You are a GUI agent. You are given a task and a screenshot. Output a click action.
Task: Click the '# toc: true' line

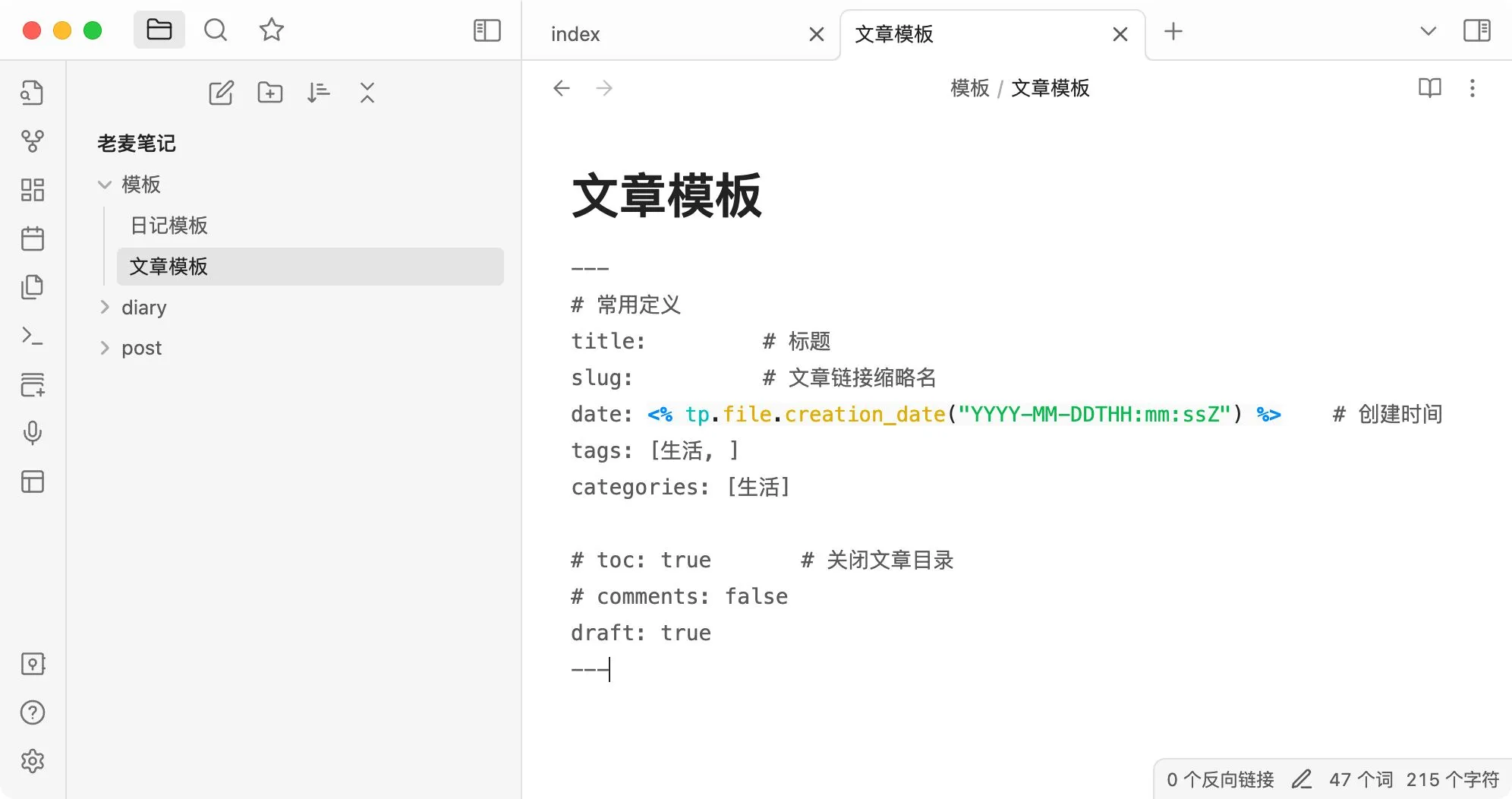(x=763, y=560)
